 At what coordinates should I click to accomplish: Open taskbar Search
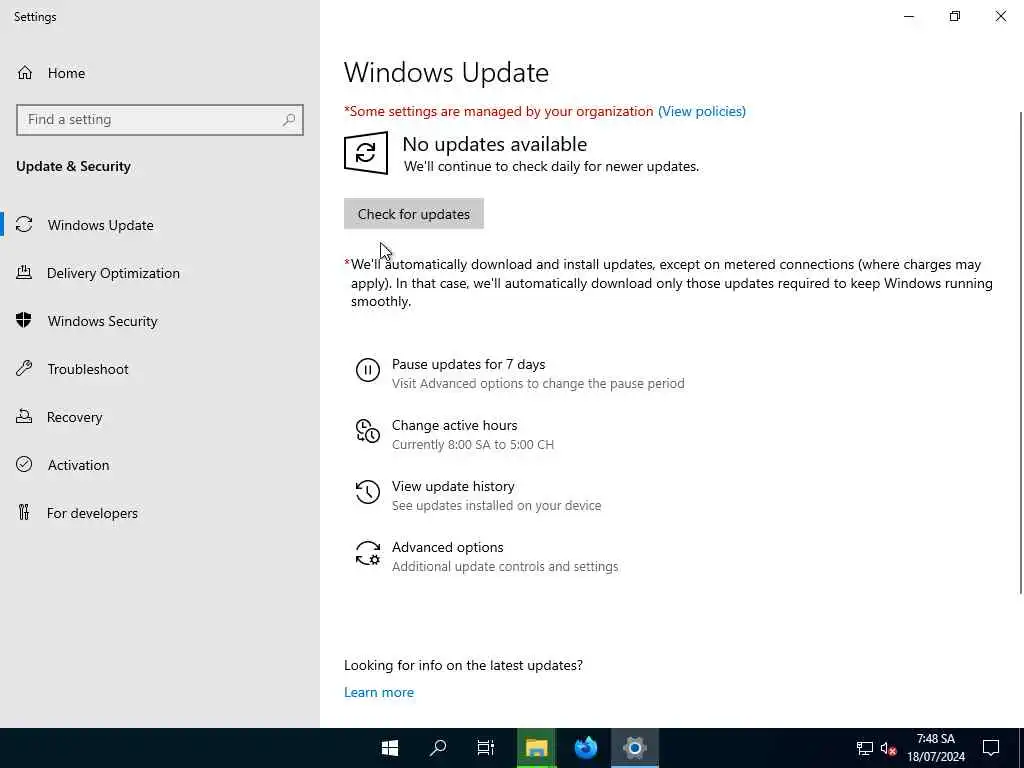point(438,748)
